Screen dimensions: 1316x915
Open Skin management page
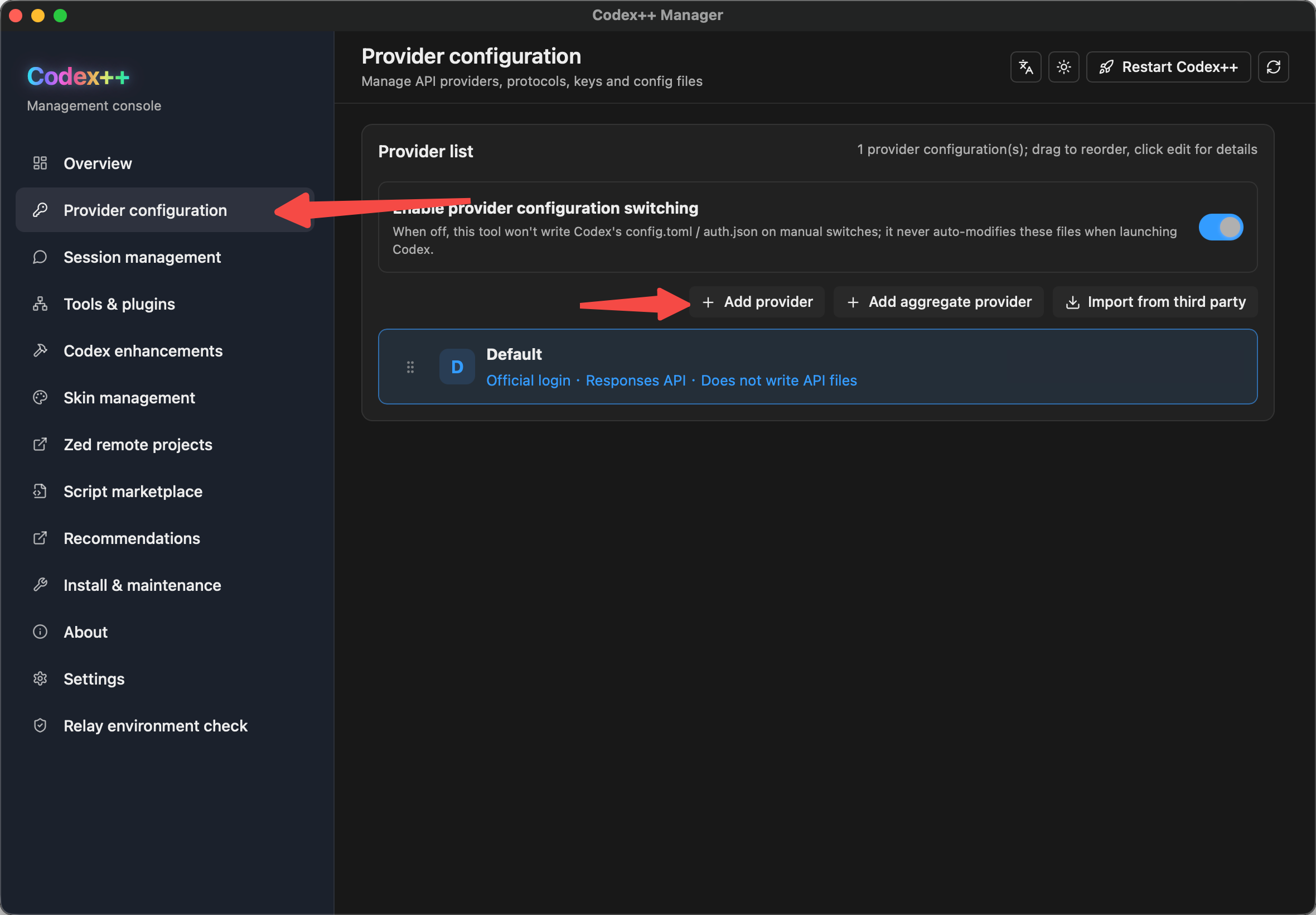coord(165,397)
